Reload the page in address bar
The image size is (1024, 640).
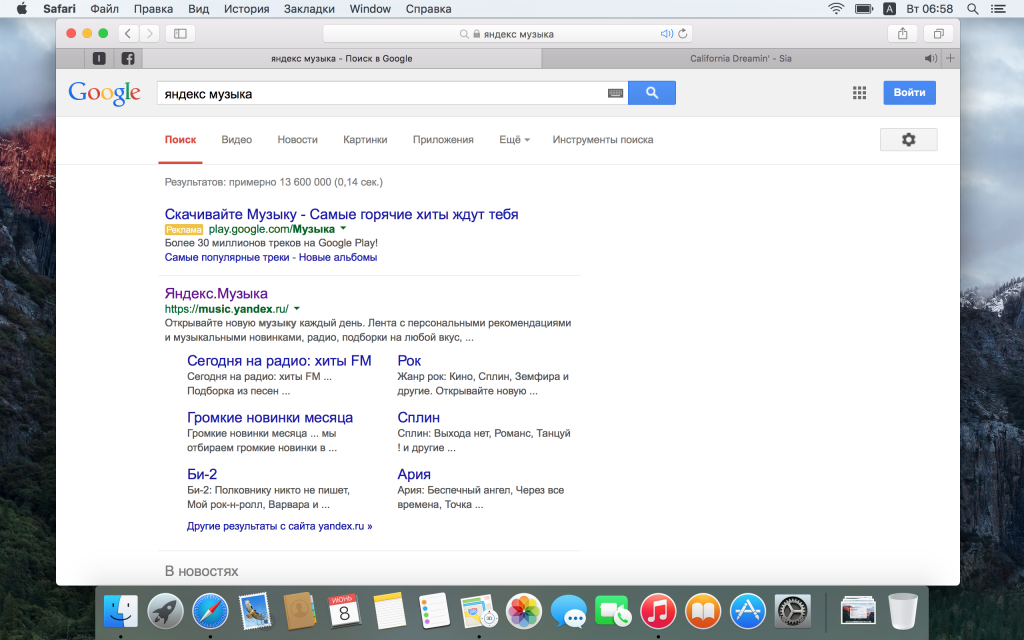682,33
